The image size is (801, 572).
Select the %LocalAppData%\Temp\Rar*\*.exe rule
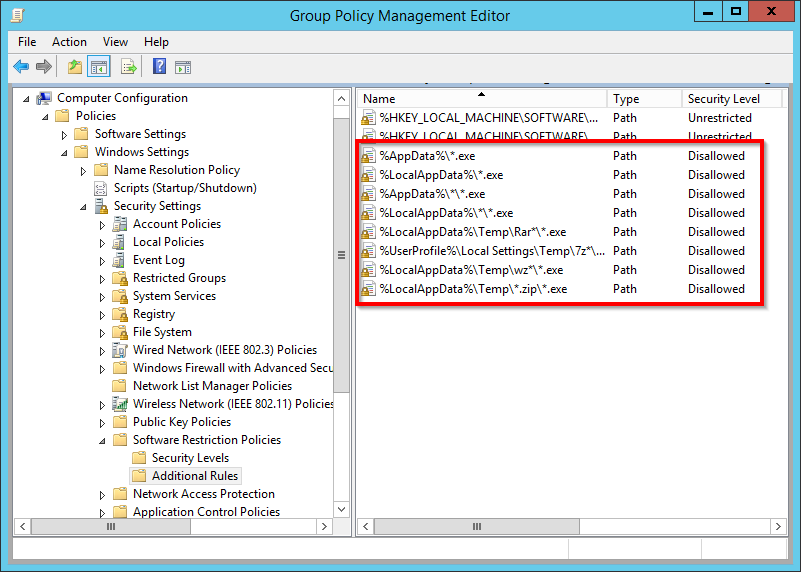tap(472, 232)
